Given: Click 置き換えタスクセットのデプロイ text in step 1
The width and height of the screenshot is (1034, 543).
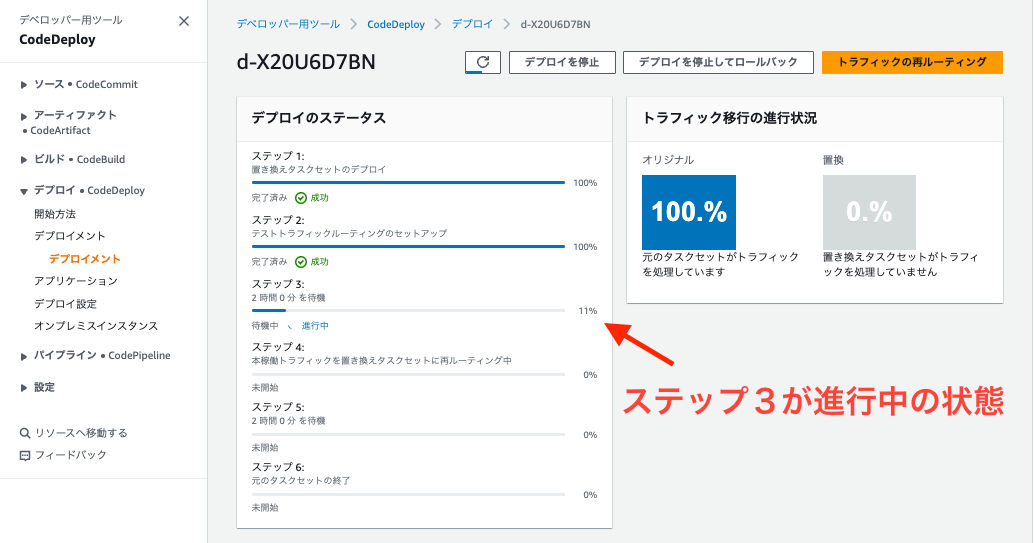Looking at the screenshot, I should point(319,170).
